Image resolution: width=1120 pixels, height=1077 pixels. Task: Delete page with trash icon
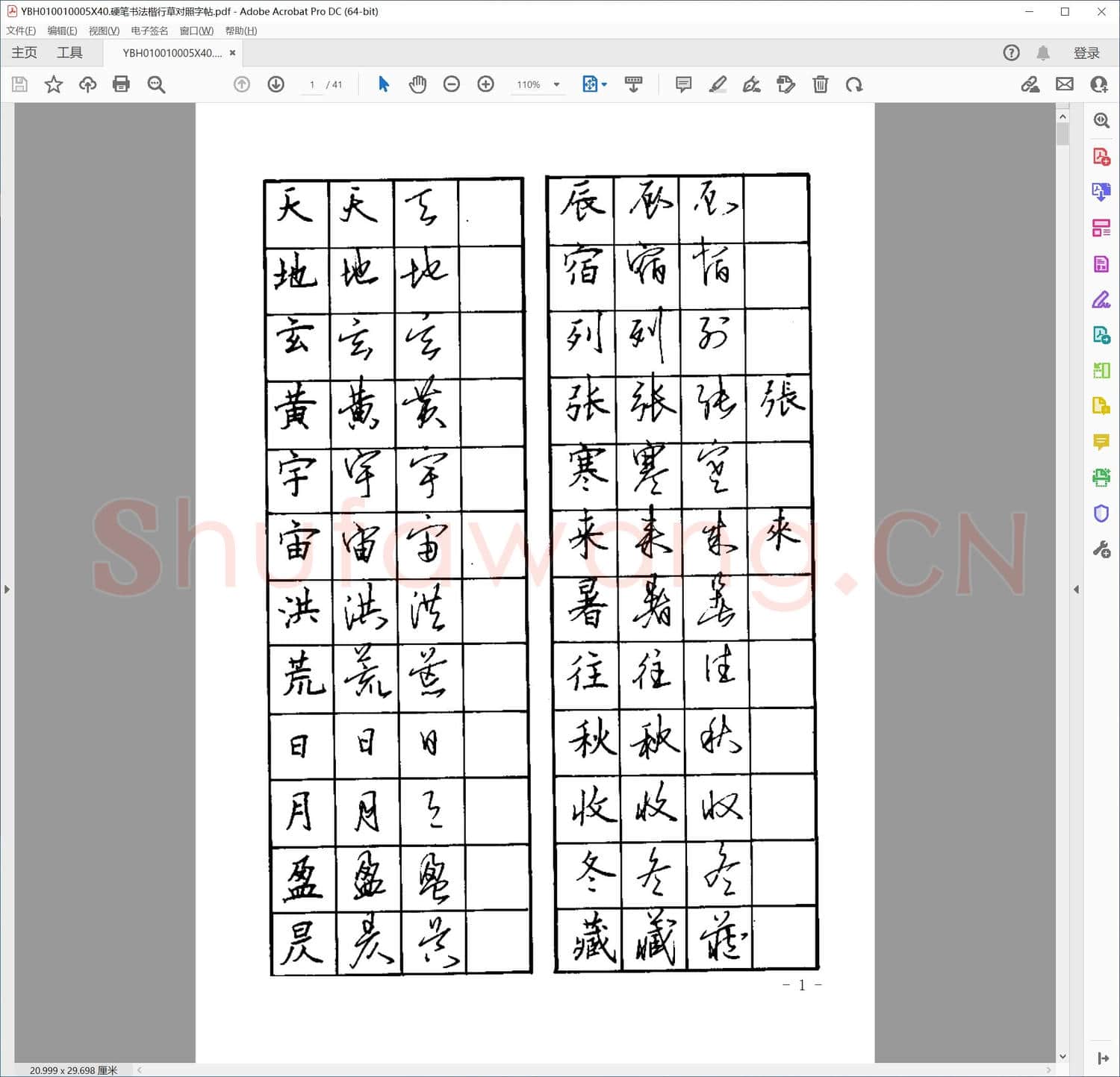(821, 84)
